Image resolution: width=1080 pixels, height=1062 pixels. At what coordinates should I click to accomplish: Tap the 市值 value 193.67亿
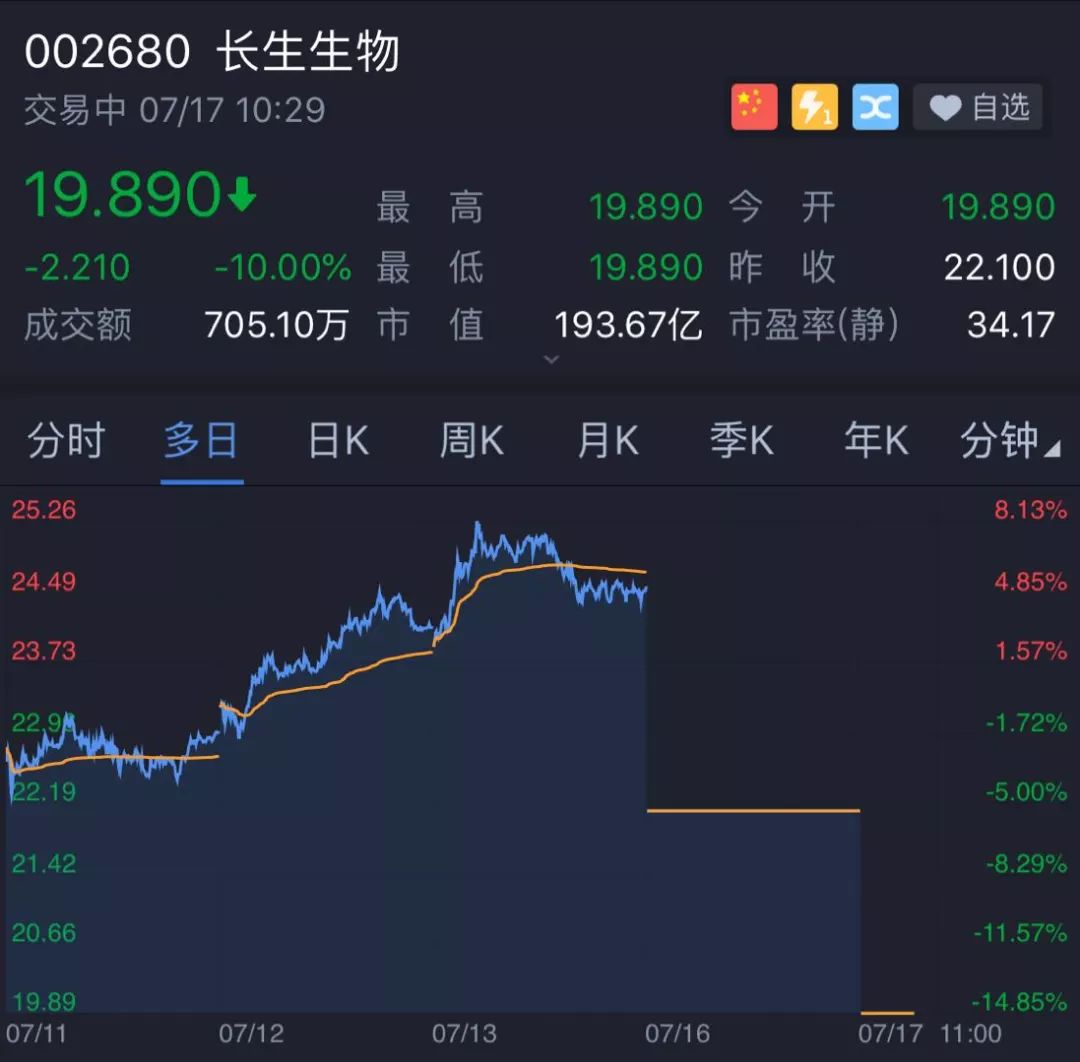coord(628,325)
